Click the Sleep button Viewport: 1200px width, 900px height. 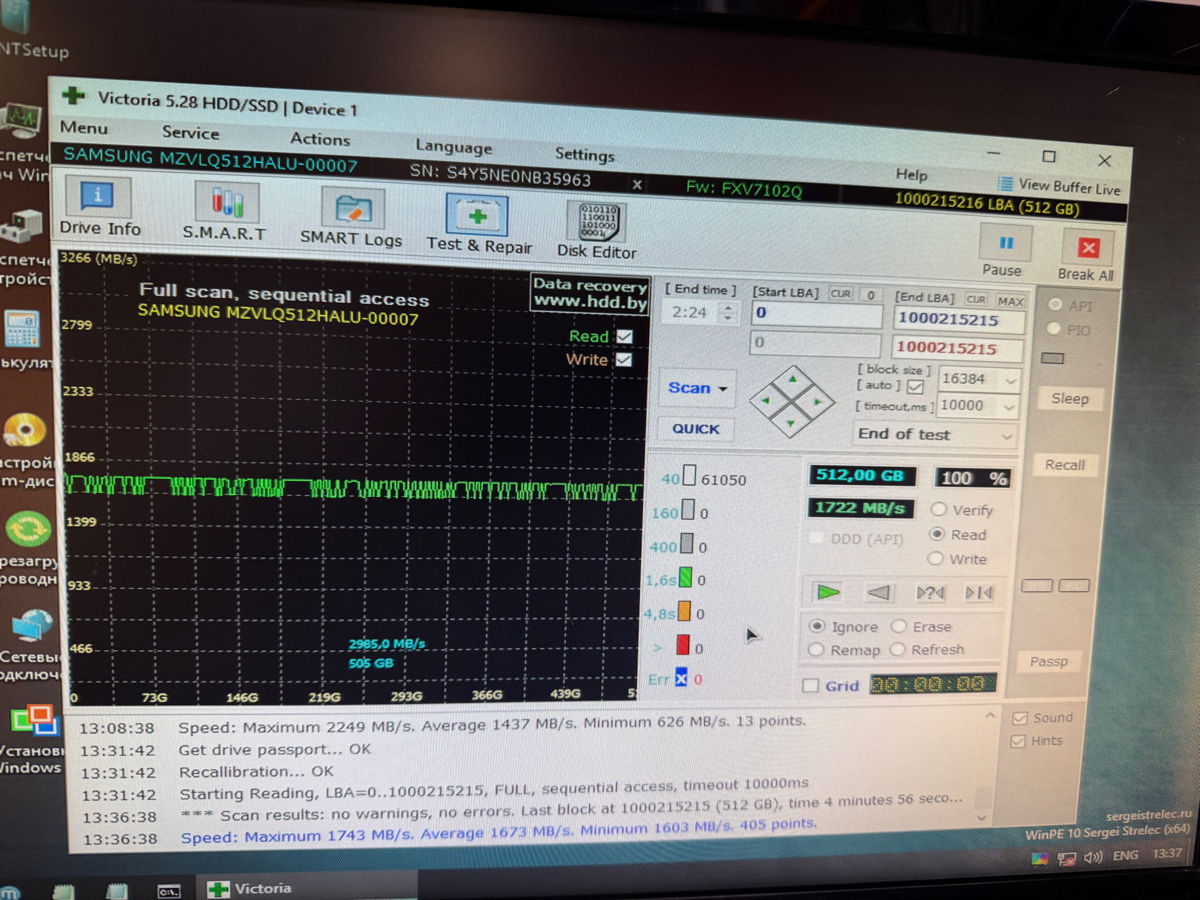click(1069, 398)
